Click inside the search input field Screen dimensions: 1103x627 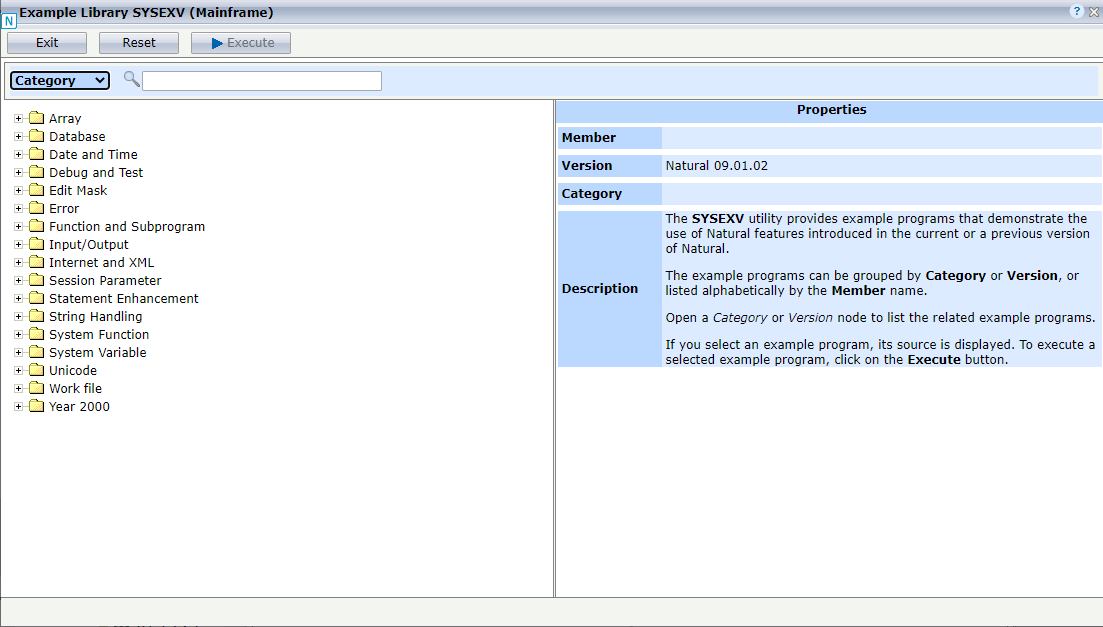tap(260, 80)
